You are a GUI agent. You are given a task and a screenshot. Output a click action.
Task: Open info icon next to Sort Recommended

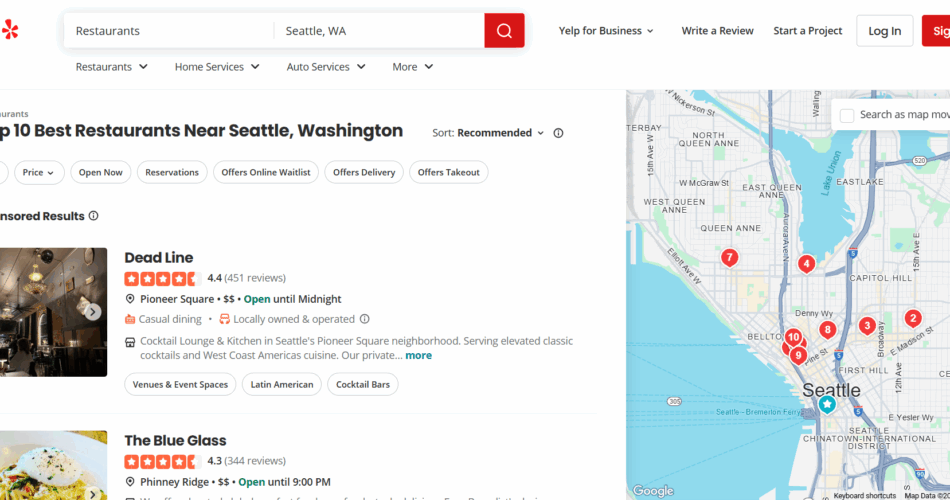(x=558, y=133)
